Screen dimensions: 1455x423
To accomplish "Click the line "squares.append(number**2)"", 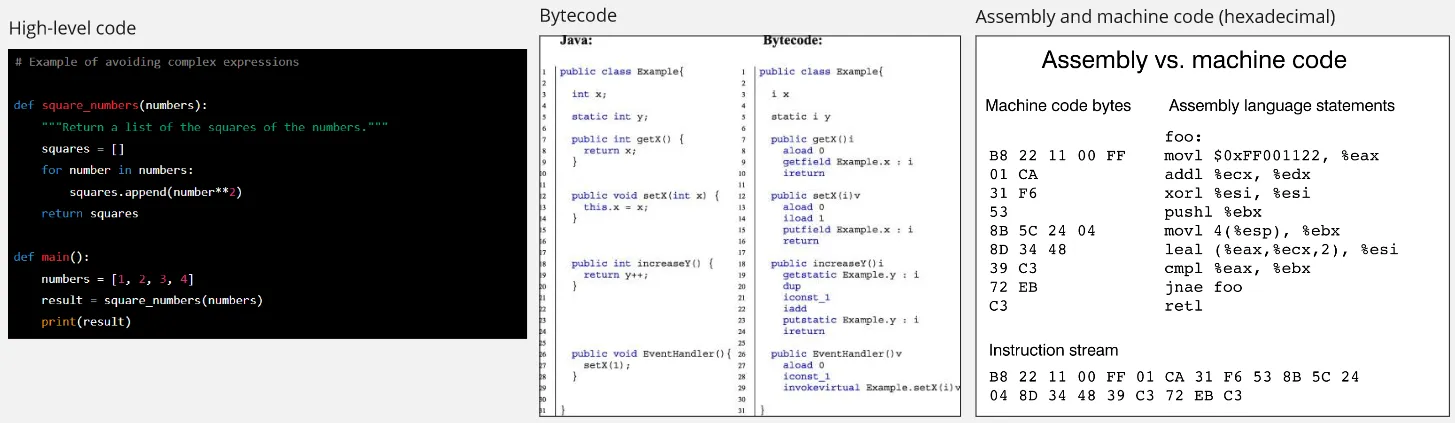I will click(x=157, y=192).
